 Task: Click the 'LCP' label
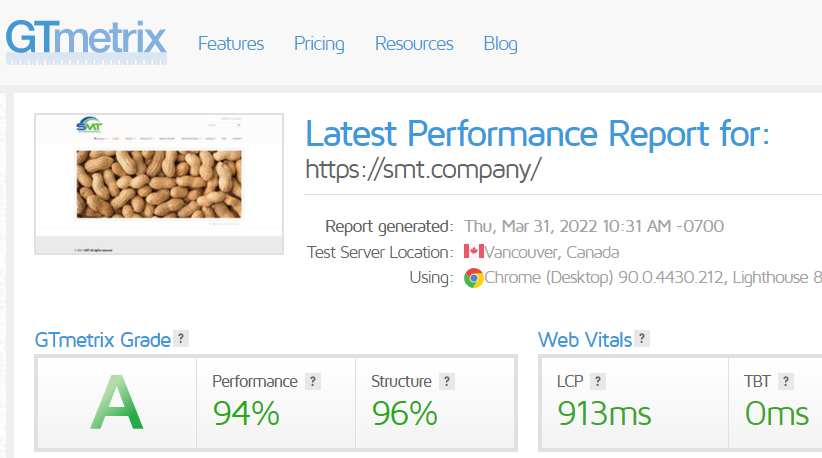tap(570, 381)
